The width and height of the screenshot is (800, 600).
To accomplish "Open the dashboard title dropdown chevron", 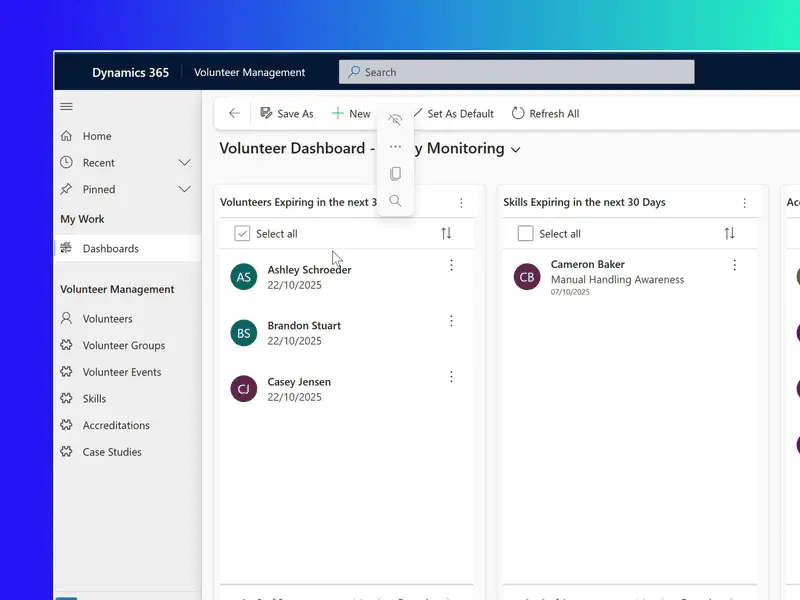I will 516,150.
